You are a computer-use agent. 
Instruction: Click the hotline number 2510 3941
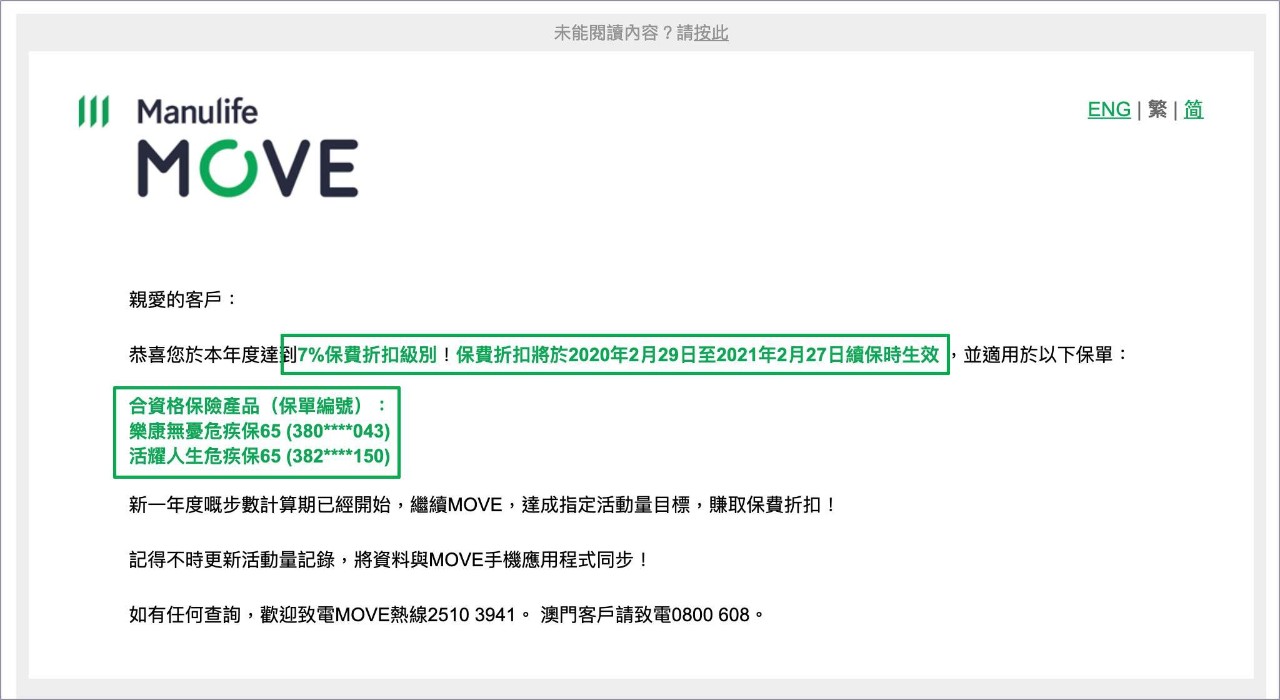click(x=474, y=614)
